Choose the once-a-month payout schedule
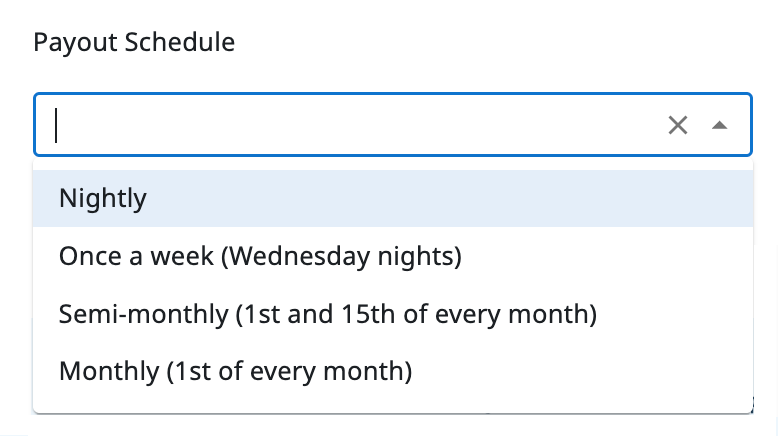 236,371
